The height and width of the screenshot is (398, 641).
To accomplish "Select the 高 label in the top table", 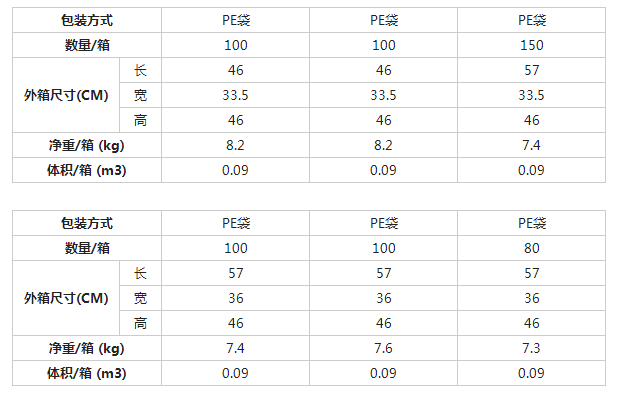I will [140, 120].
